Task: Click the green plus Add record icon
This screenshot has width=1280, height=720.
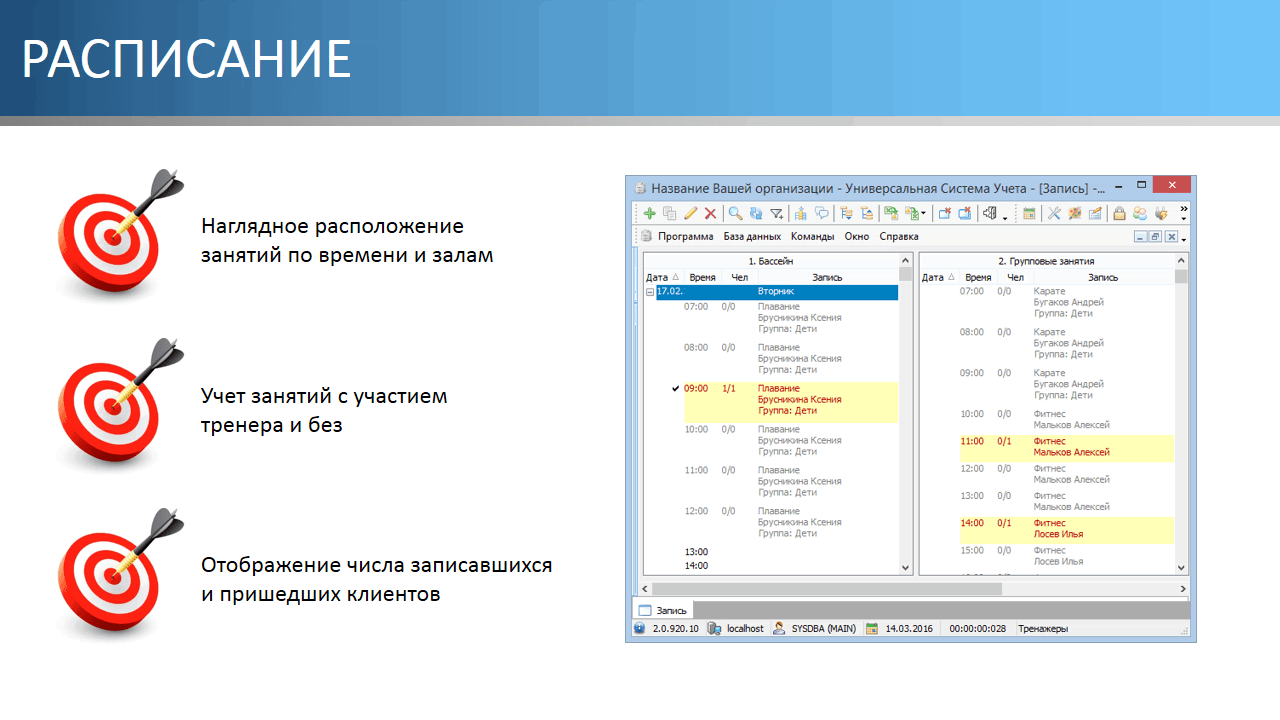Action: (649, 213)
